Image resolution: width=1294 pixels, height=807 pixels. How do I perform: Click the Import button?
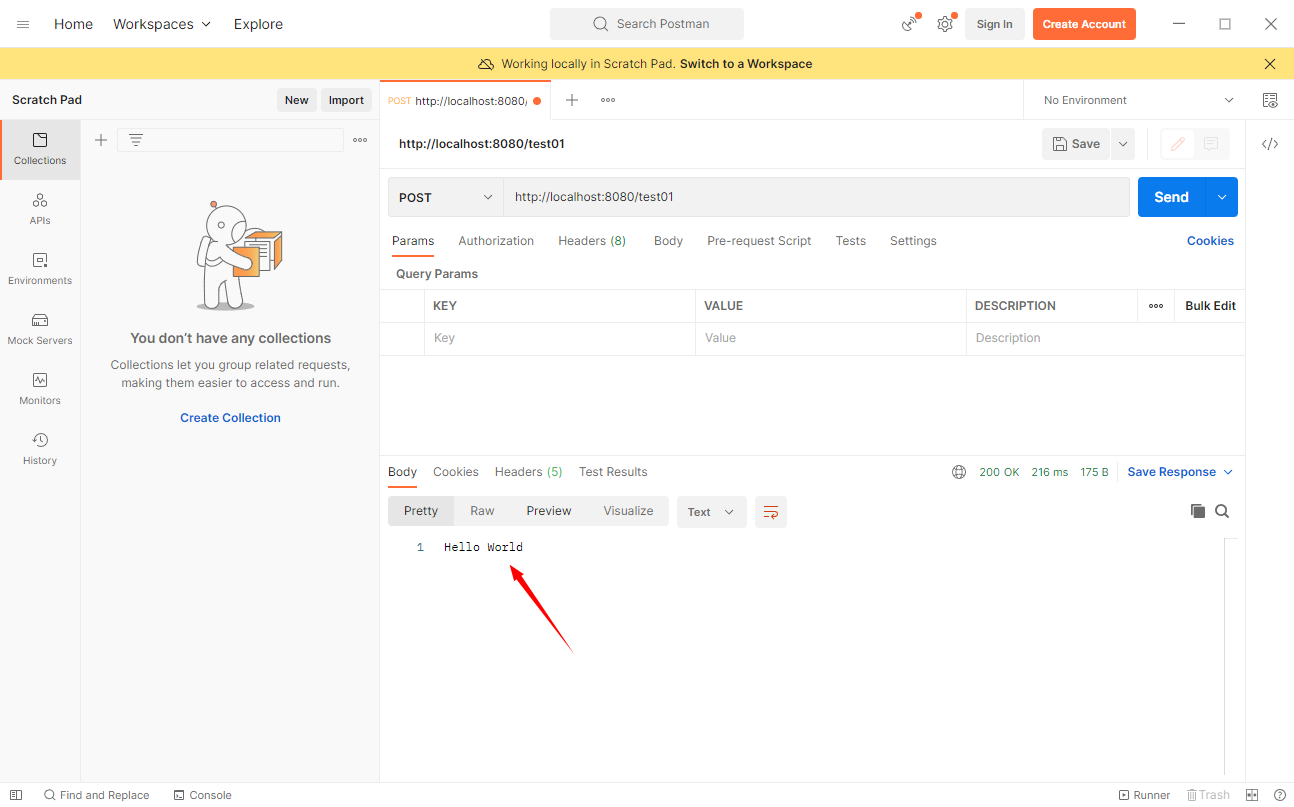[346, 100]
